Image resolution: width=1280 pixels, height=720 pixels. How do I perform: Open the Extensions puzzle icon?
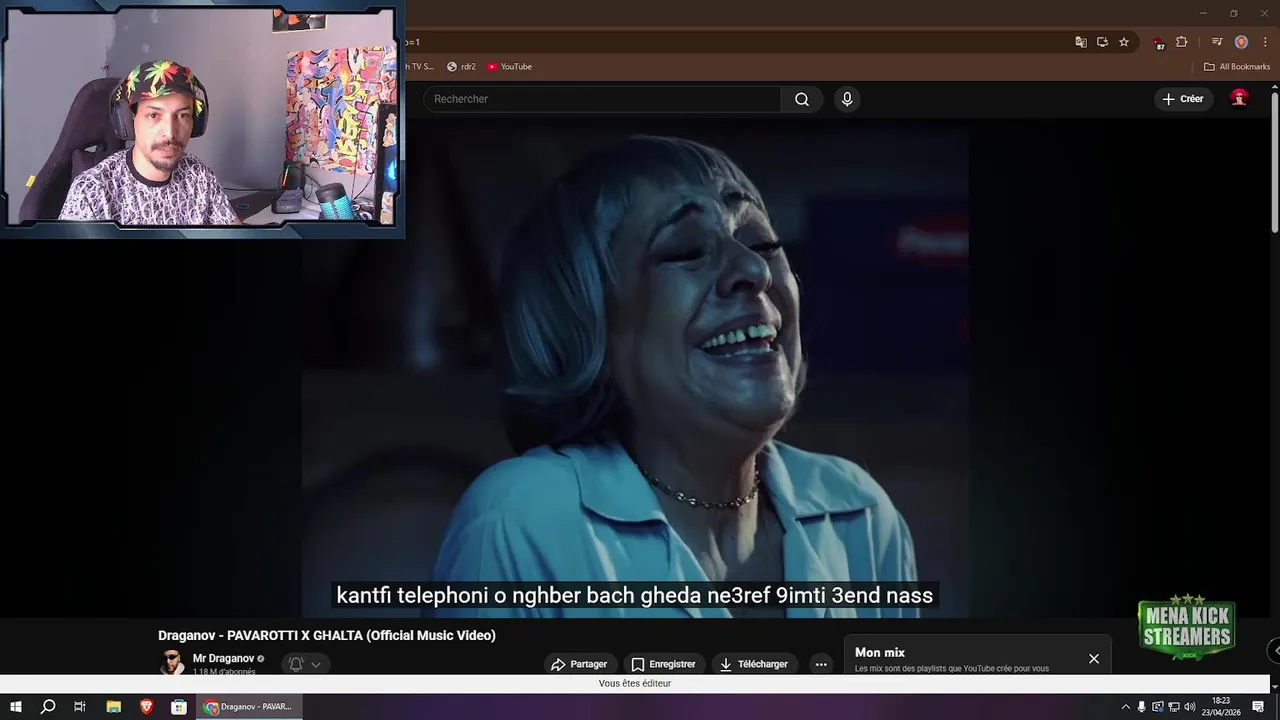1182,42
